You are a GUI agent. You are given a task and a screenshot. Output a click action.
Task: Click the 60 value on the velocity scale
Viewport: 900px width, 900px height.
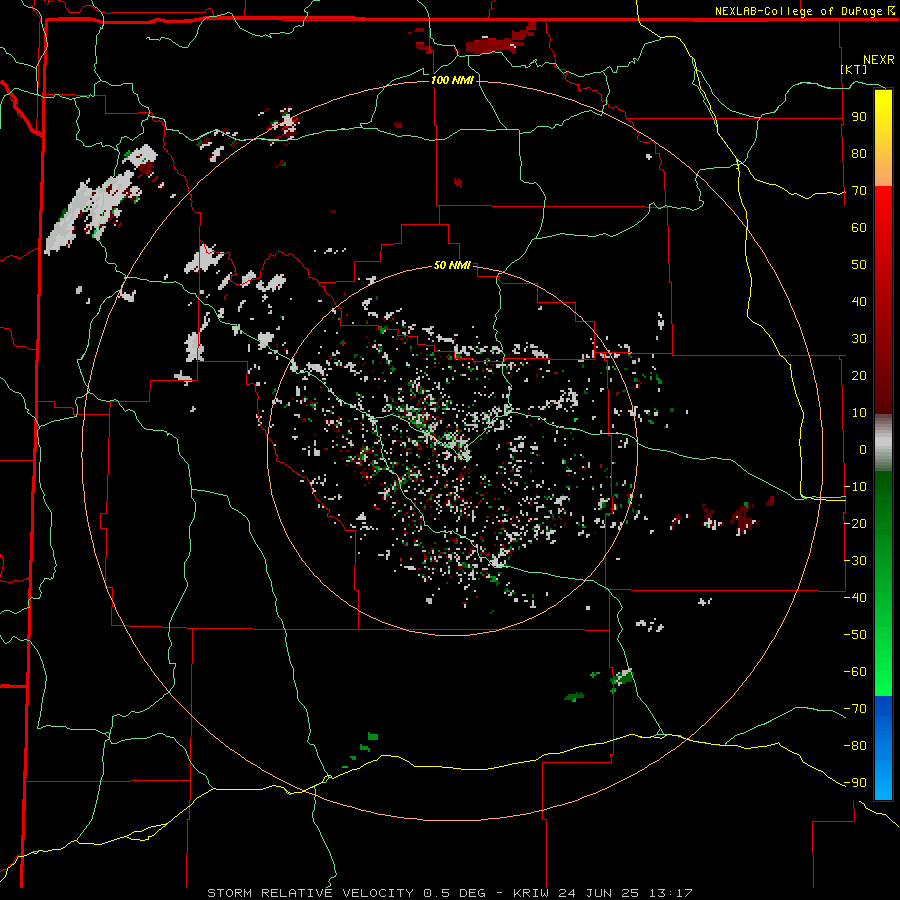click(x=859, y=227)
